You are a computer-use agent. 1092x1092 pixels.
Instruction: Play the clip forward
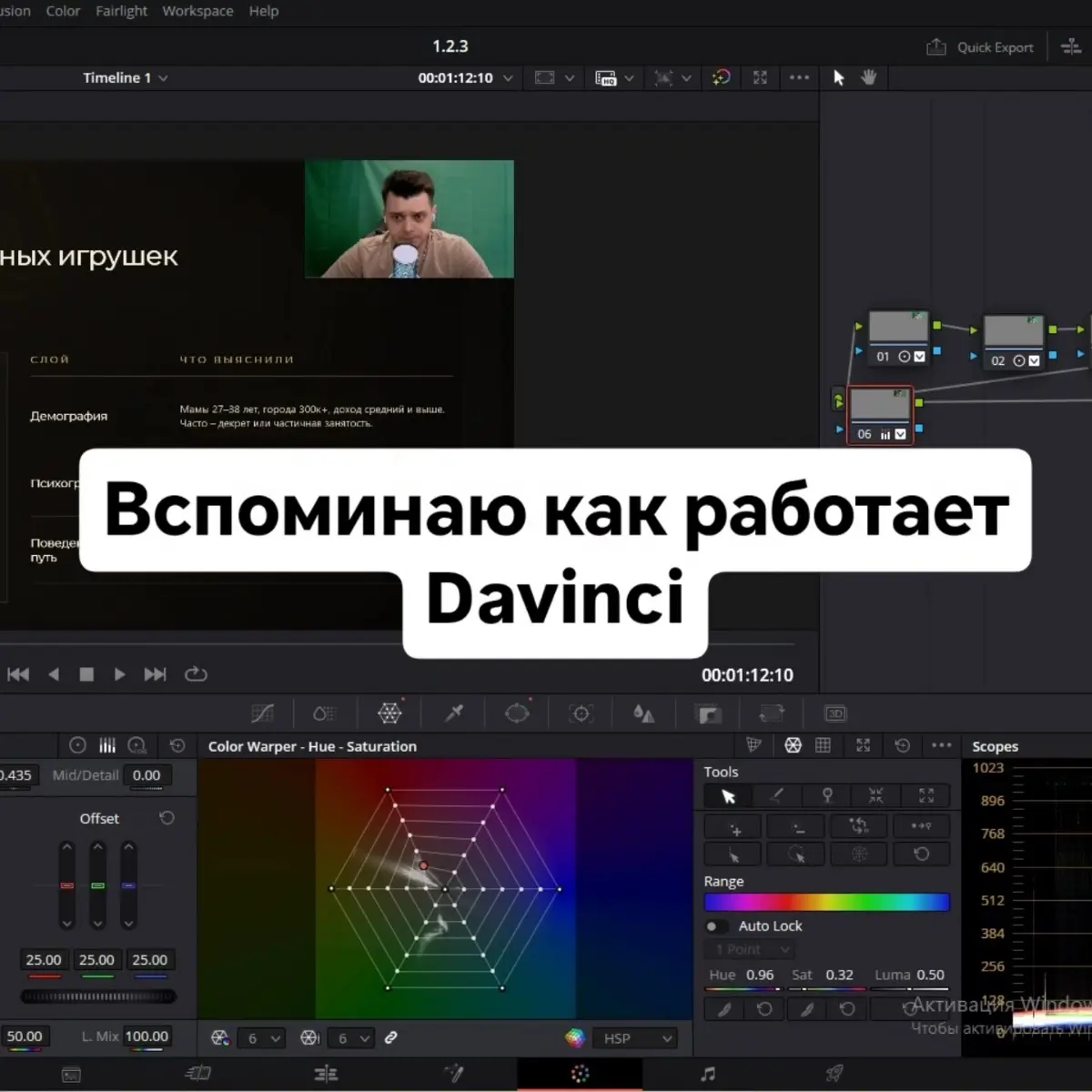(119, 674)
